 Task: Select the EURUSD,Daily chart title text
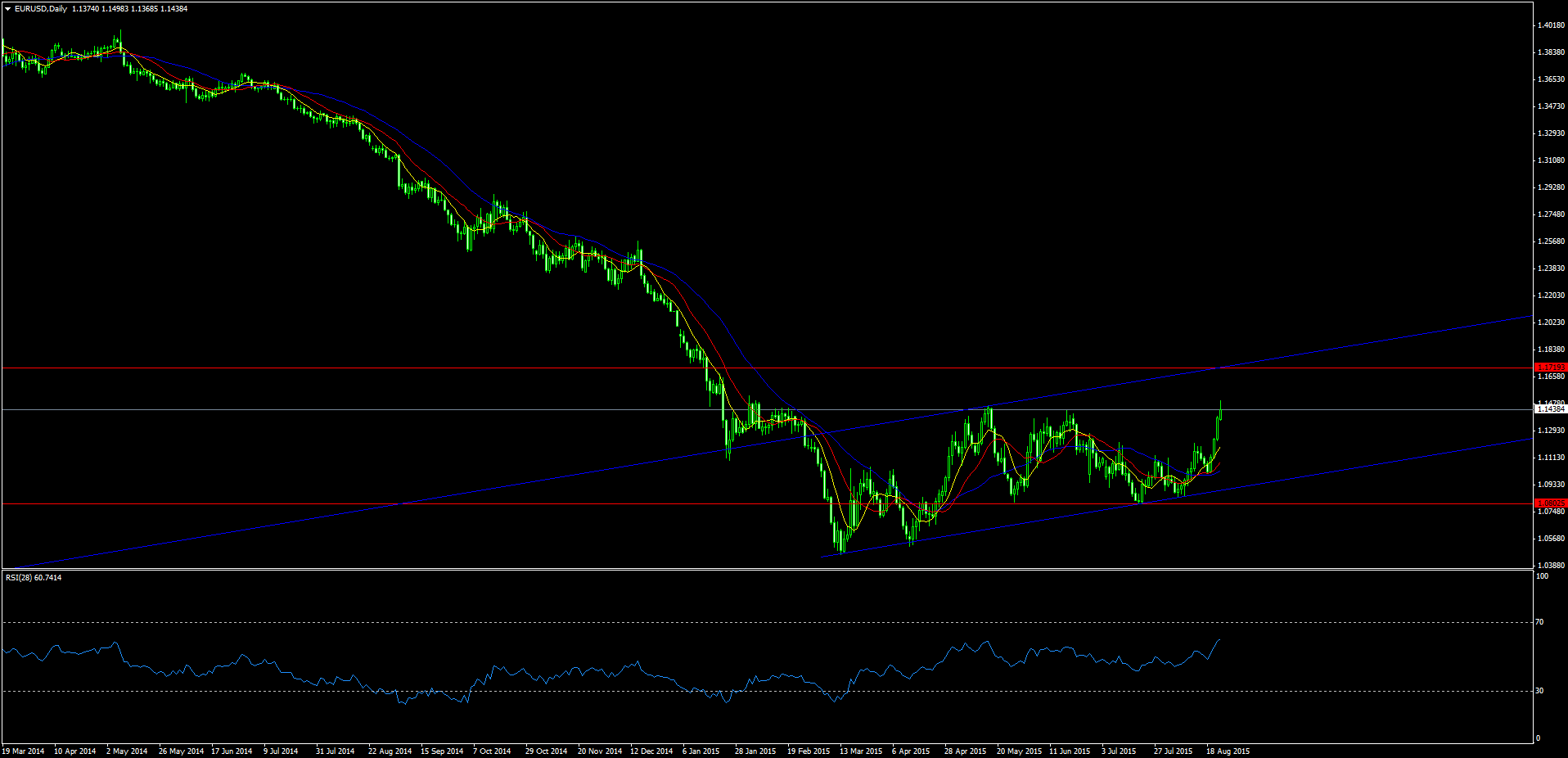click(x=41, y=9)
